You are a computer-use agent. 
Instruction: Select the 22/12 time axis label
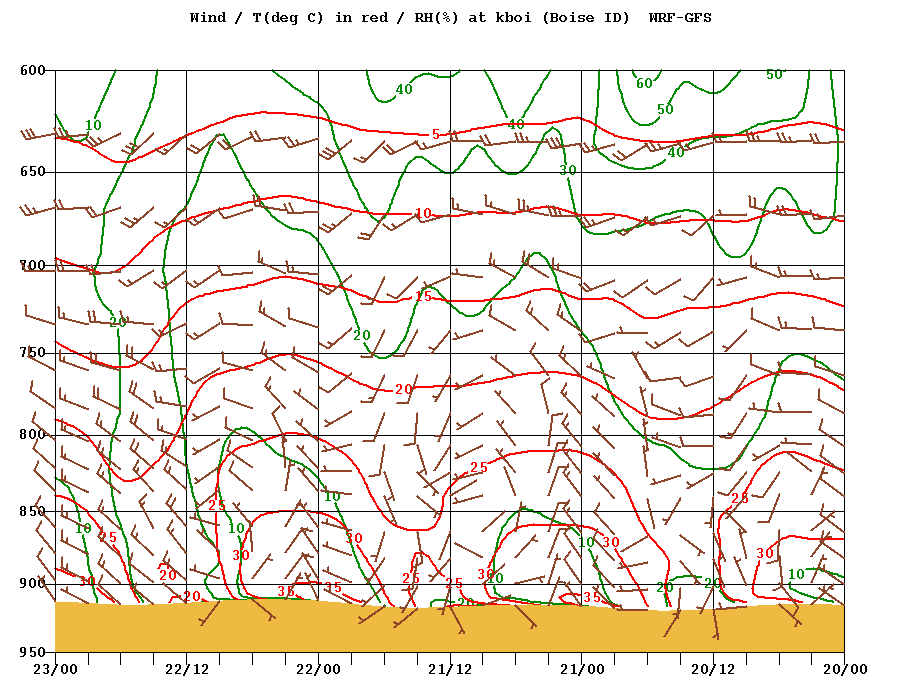point(187,670)
